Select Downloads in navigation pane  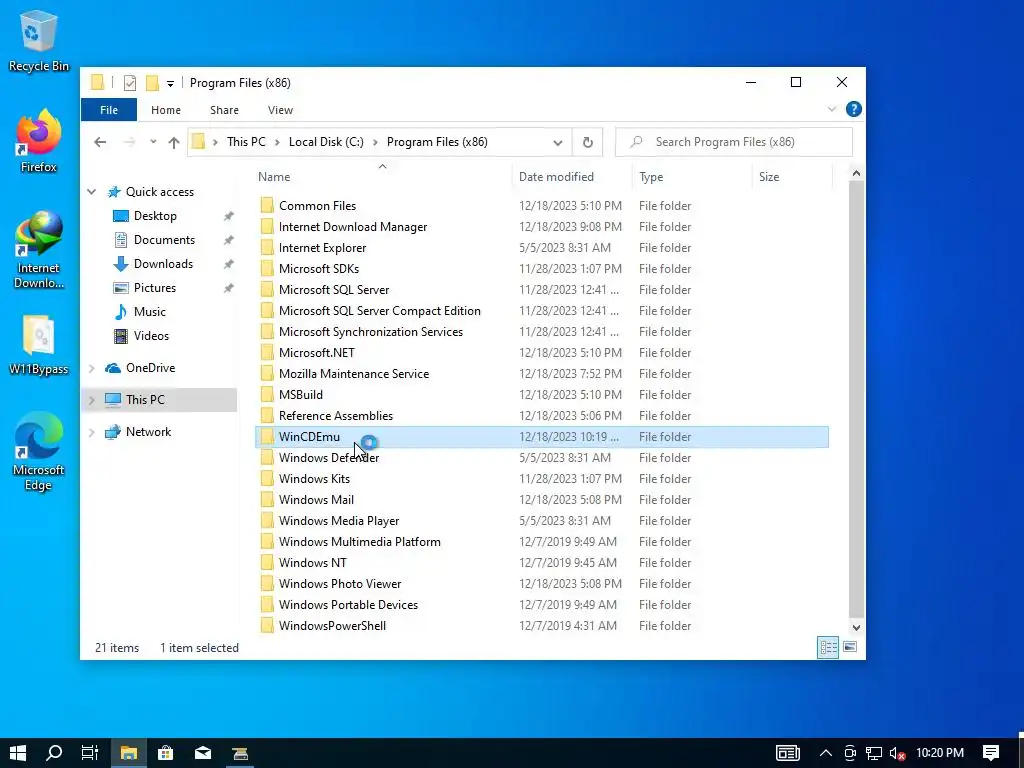click(163, 264)
